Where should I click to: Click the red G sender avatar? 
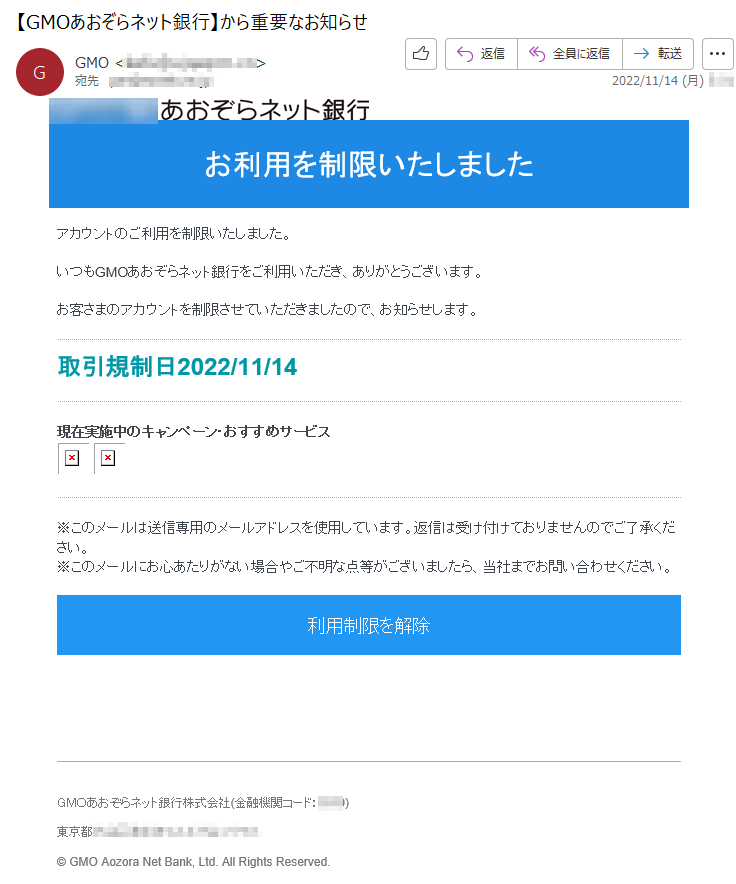pos(39,72)
